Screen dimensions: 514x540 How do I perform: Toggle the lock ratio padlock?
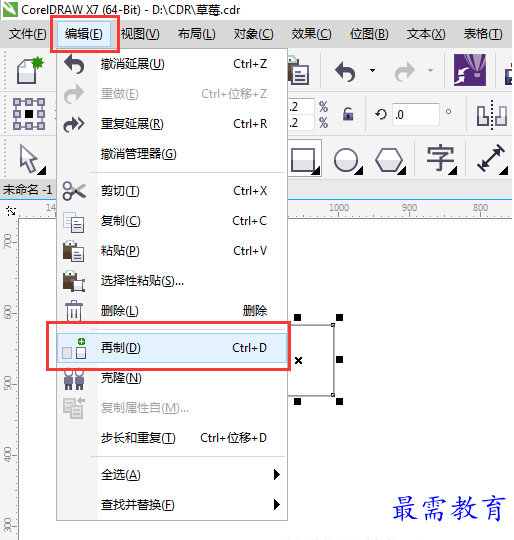point(348,114)
